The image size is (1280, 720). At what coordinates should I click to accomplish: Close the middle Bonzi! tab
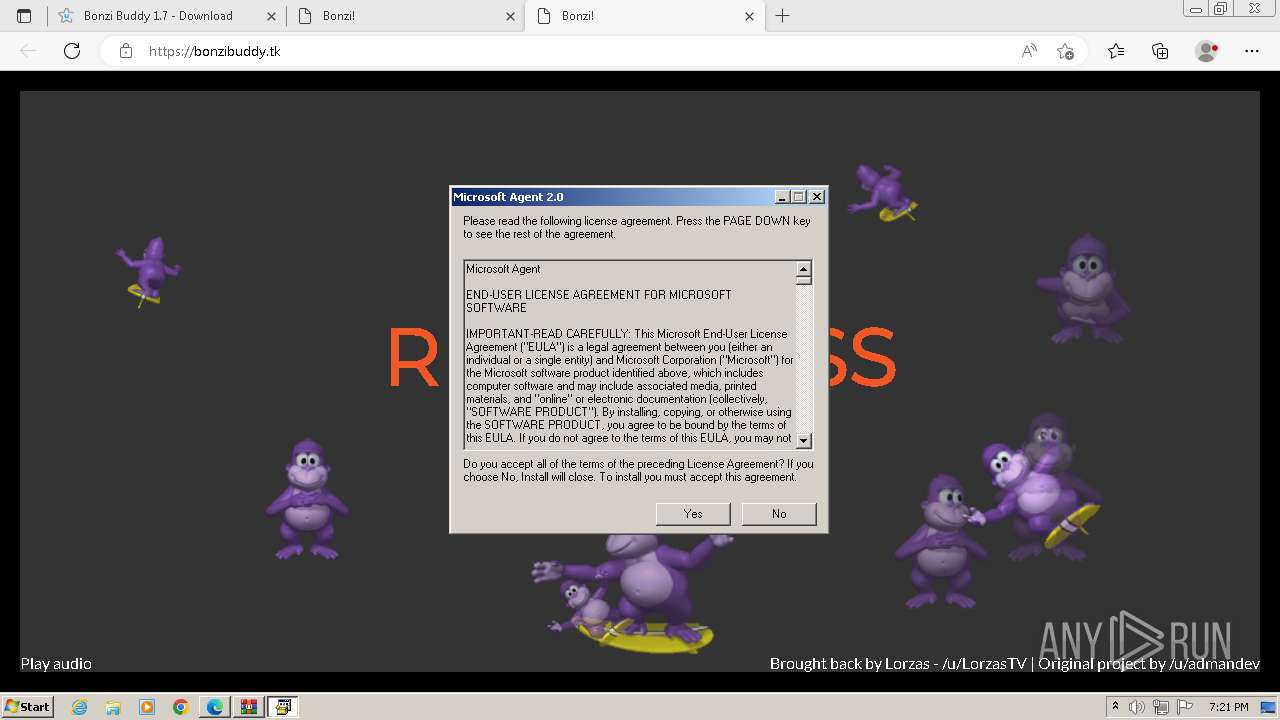[x=510, y=16]
